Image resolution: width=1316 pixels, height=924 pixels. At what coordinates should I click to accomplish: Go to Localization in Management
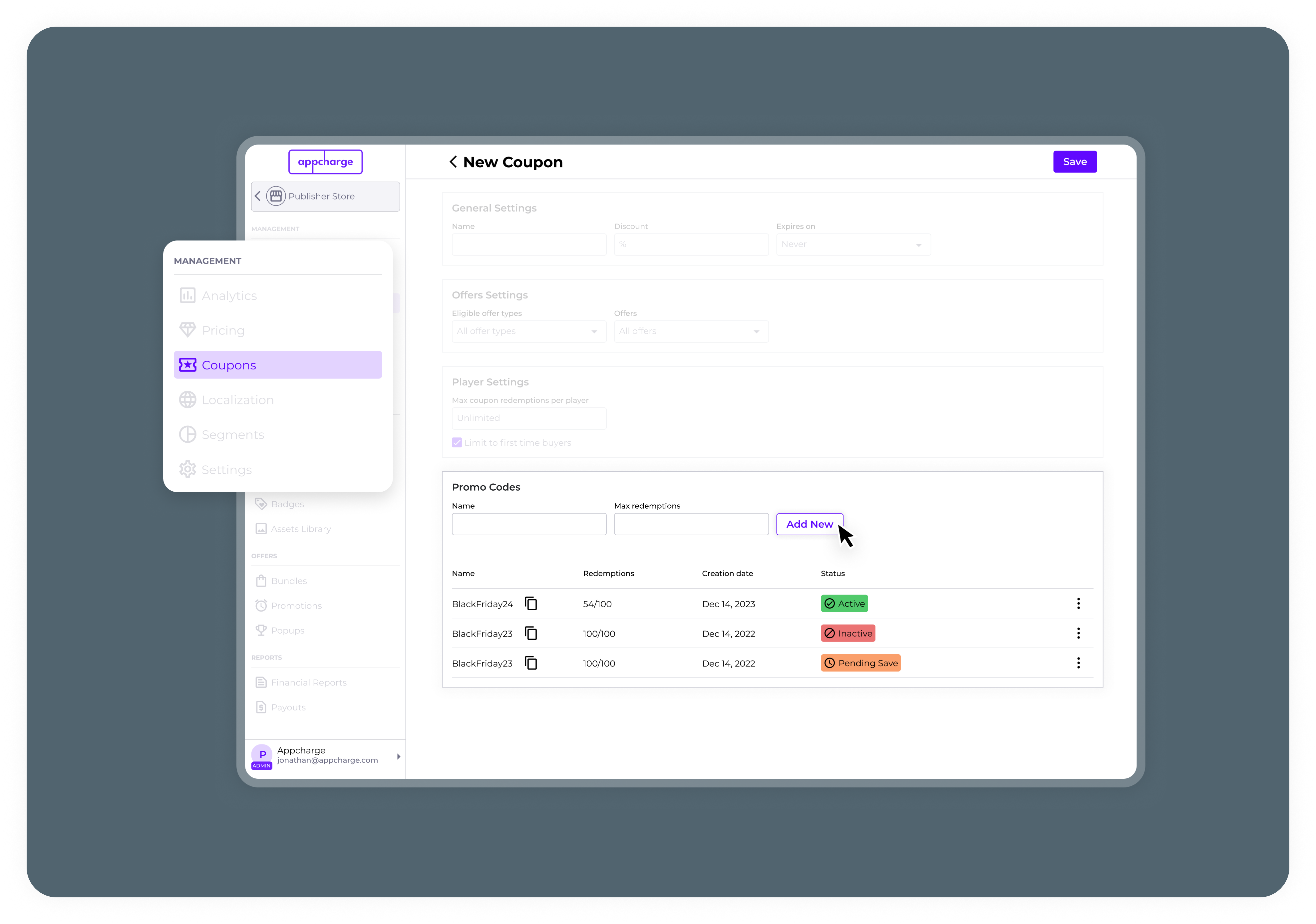237,400
